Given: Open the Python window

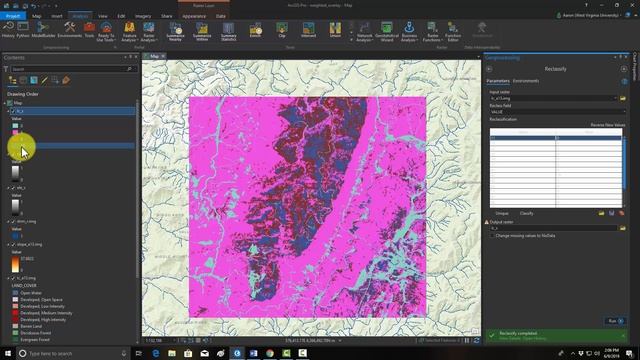Looking at the screenshot, I should (x=23, y=30).
